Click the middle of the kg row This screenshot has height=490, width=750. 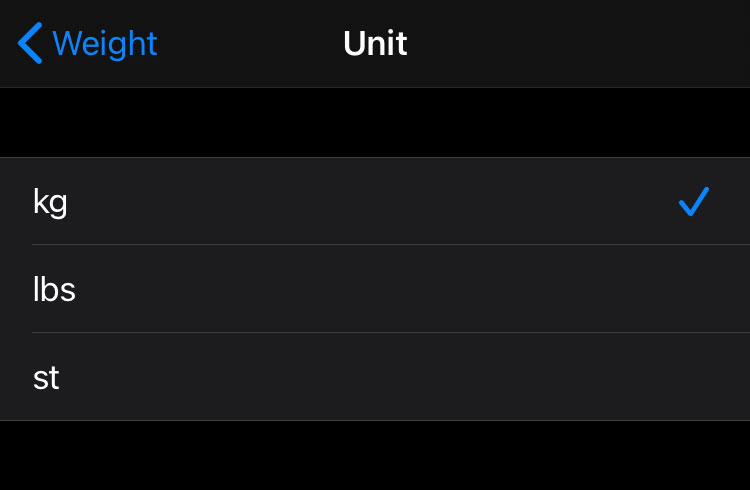tap(375, 202)
